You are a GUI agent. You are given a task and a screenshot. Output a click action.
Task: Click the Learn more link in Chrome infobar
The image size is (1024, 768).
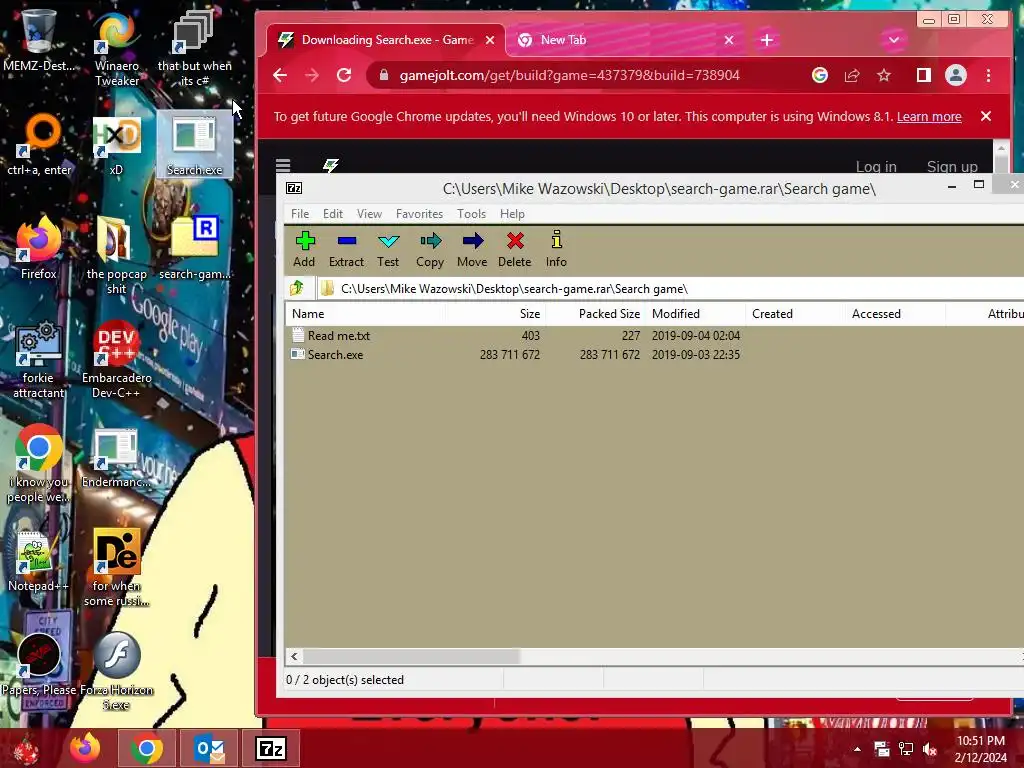929,116
